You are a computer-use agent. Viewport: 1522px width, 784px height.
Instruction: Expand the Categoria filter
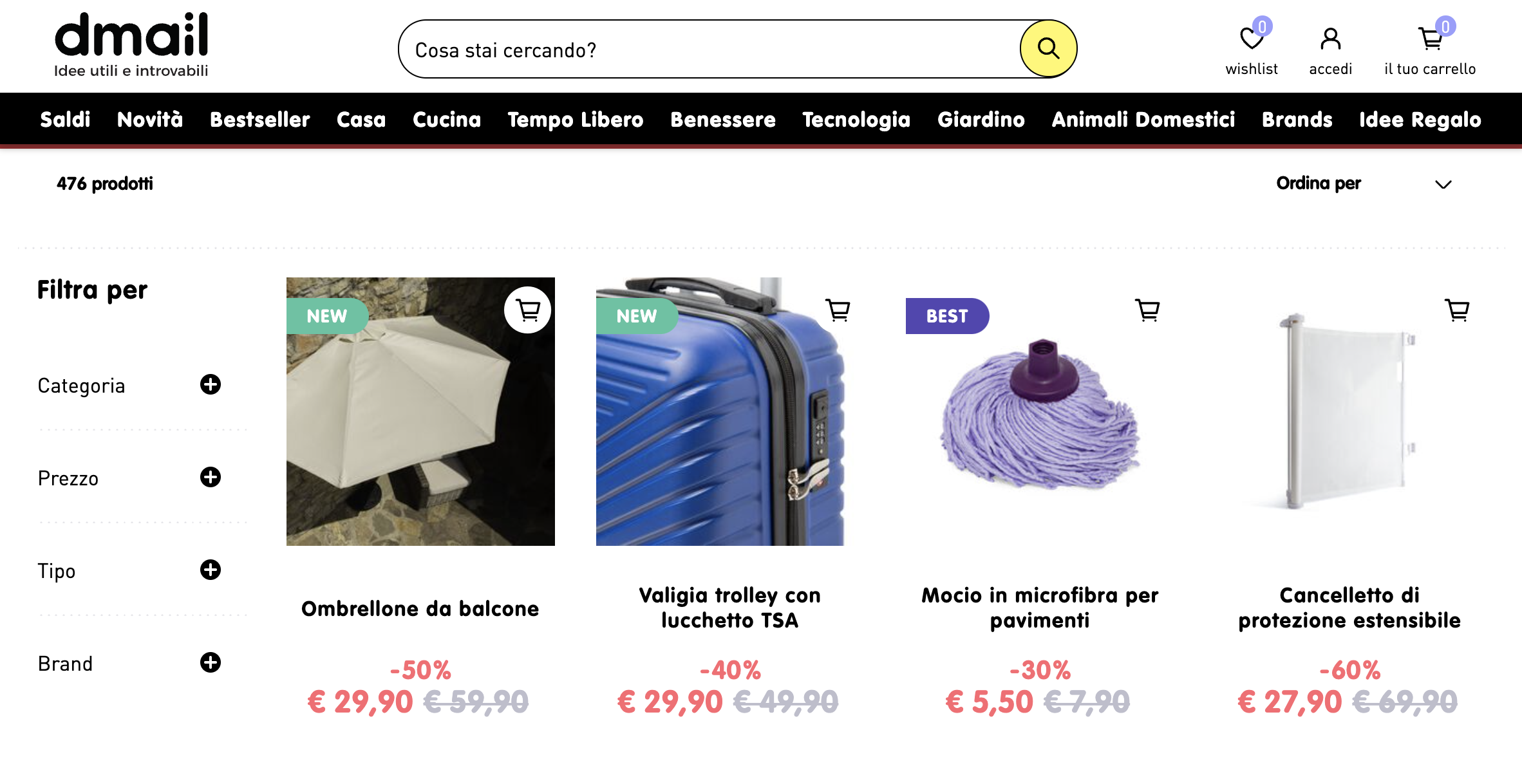tap(211, 384)
